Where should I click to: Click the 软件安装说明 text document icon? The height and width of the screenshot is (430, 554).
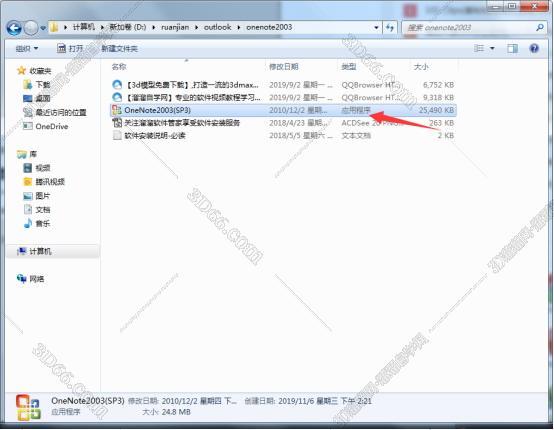click(x=117, y=135)
